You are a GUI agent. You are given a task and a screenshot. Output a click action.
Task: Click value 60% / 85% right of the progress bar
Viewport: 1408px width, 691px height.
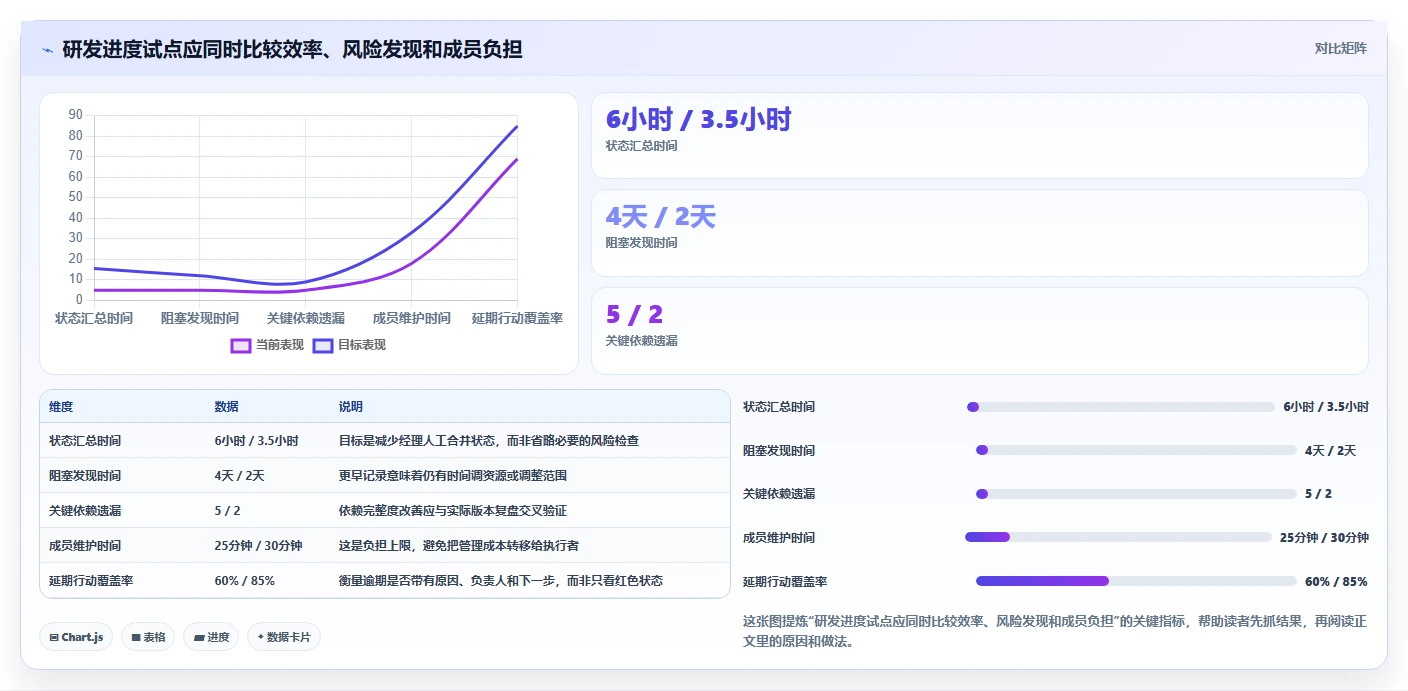(1336, 582)
